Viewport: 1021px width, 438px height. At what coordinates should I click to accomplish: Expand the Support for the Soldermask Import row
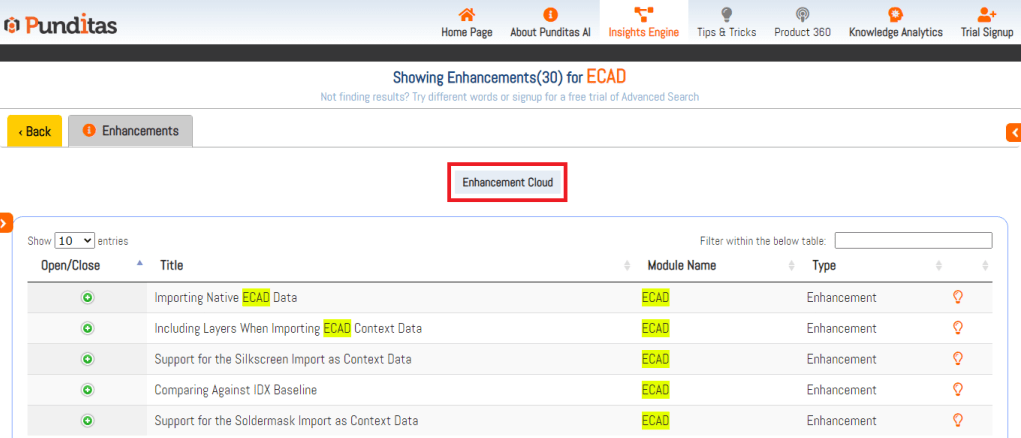(x=87, y=421)
